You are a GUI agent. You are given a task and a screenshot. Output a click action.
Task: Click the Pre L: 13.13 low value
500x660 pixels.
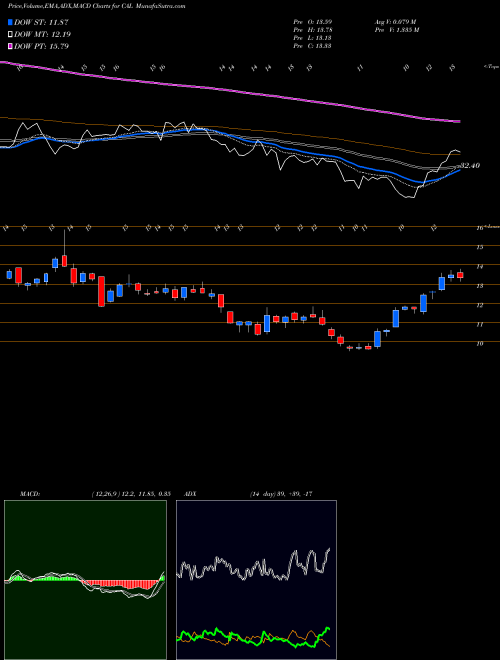pos(313,38)
